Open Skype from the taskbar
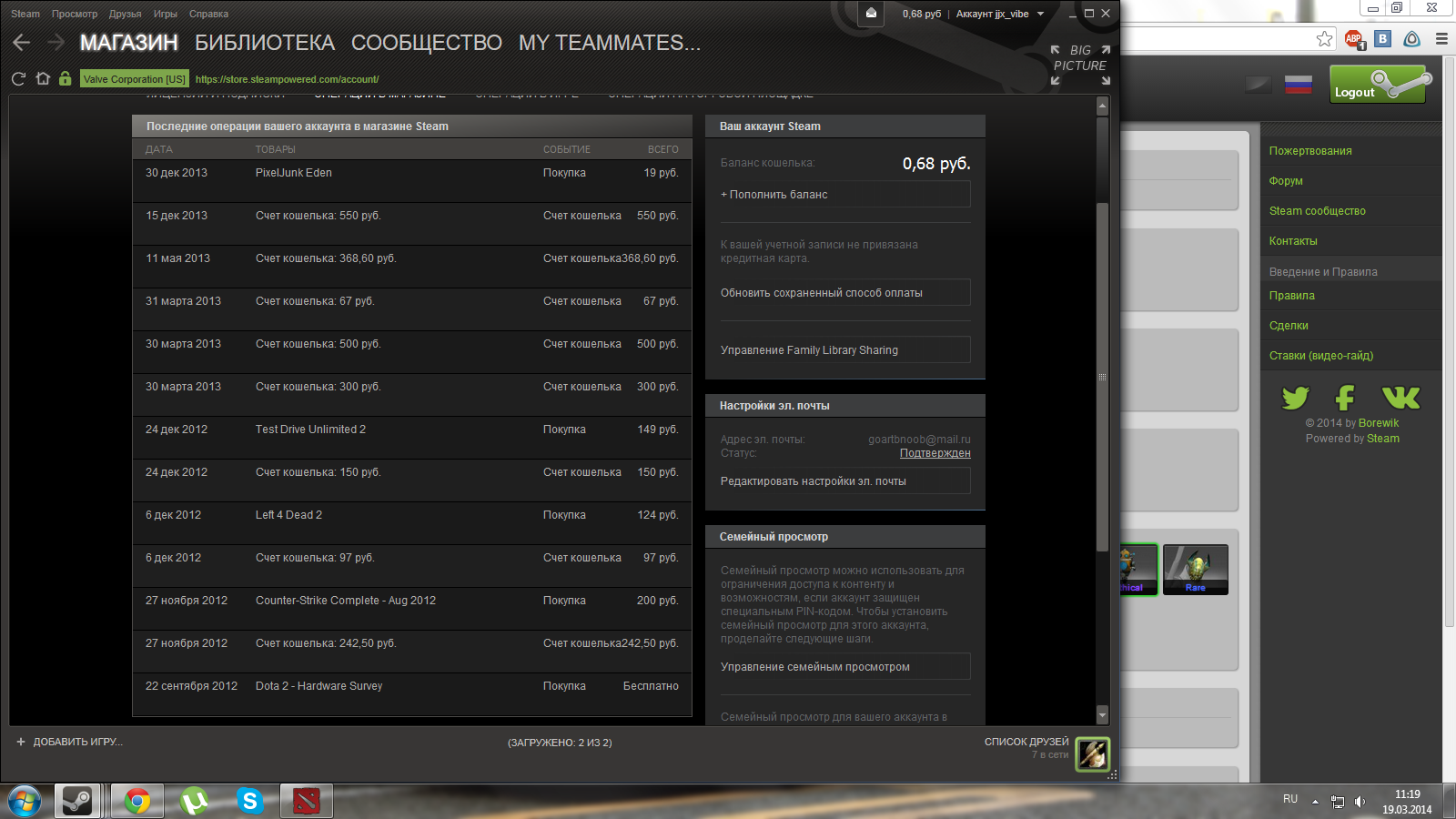 click(249, 801)
